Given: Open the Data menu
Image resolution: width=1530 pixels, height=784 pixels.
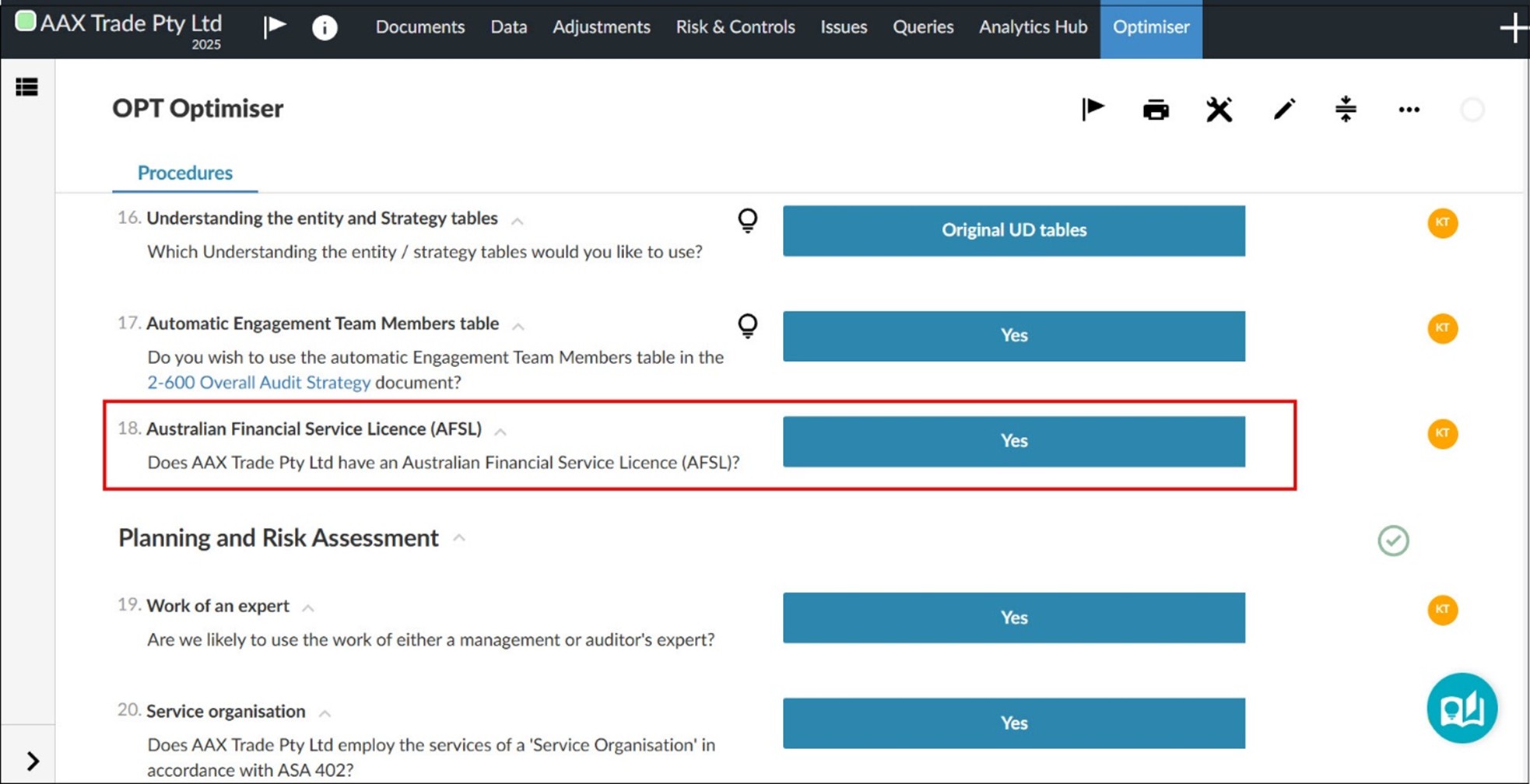Looking at the screenshot, I should click(x=509, y=27).
